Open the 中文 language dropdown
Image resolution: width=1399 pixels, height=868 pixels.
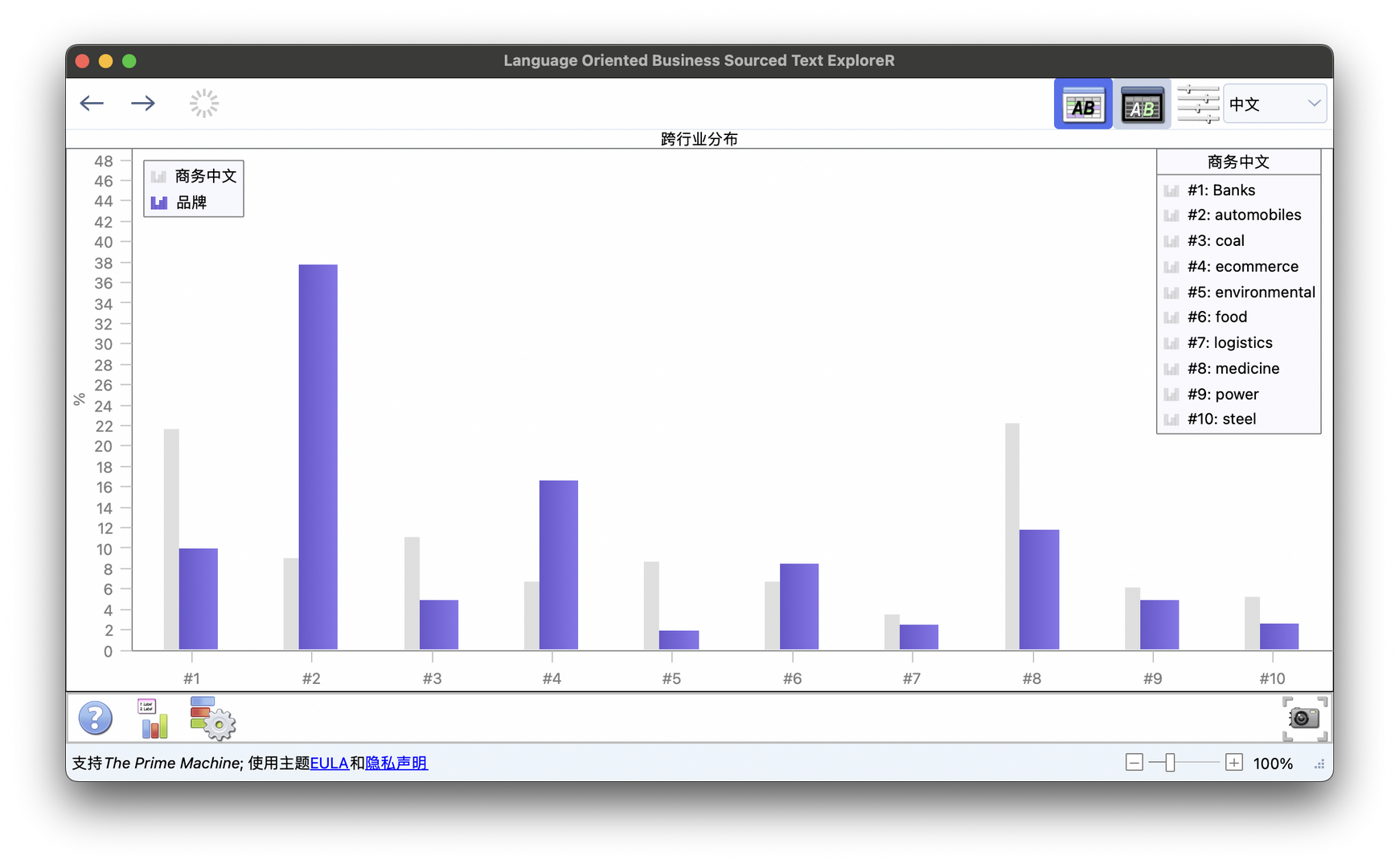pyautogui.click(x=1274, y=104)
